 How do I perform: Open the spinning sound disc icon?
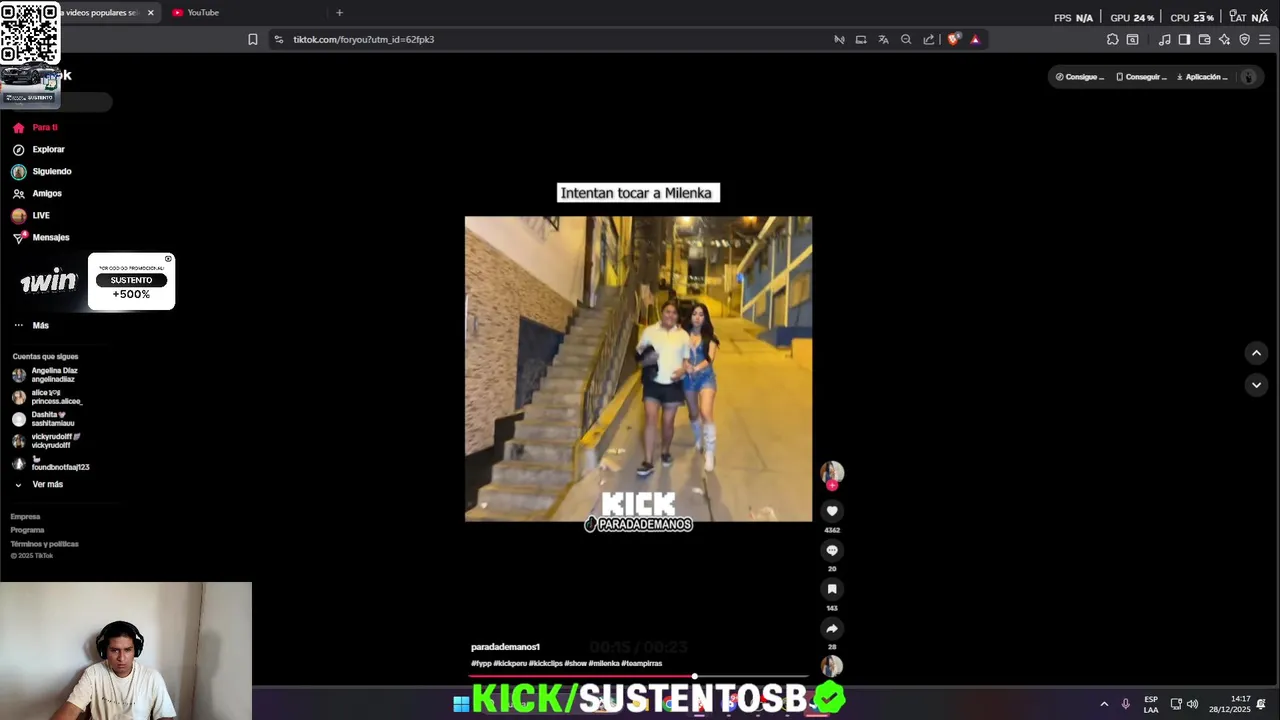tap(832, 666)
